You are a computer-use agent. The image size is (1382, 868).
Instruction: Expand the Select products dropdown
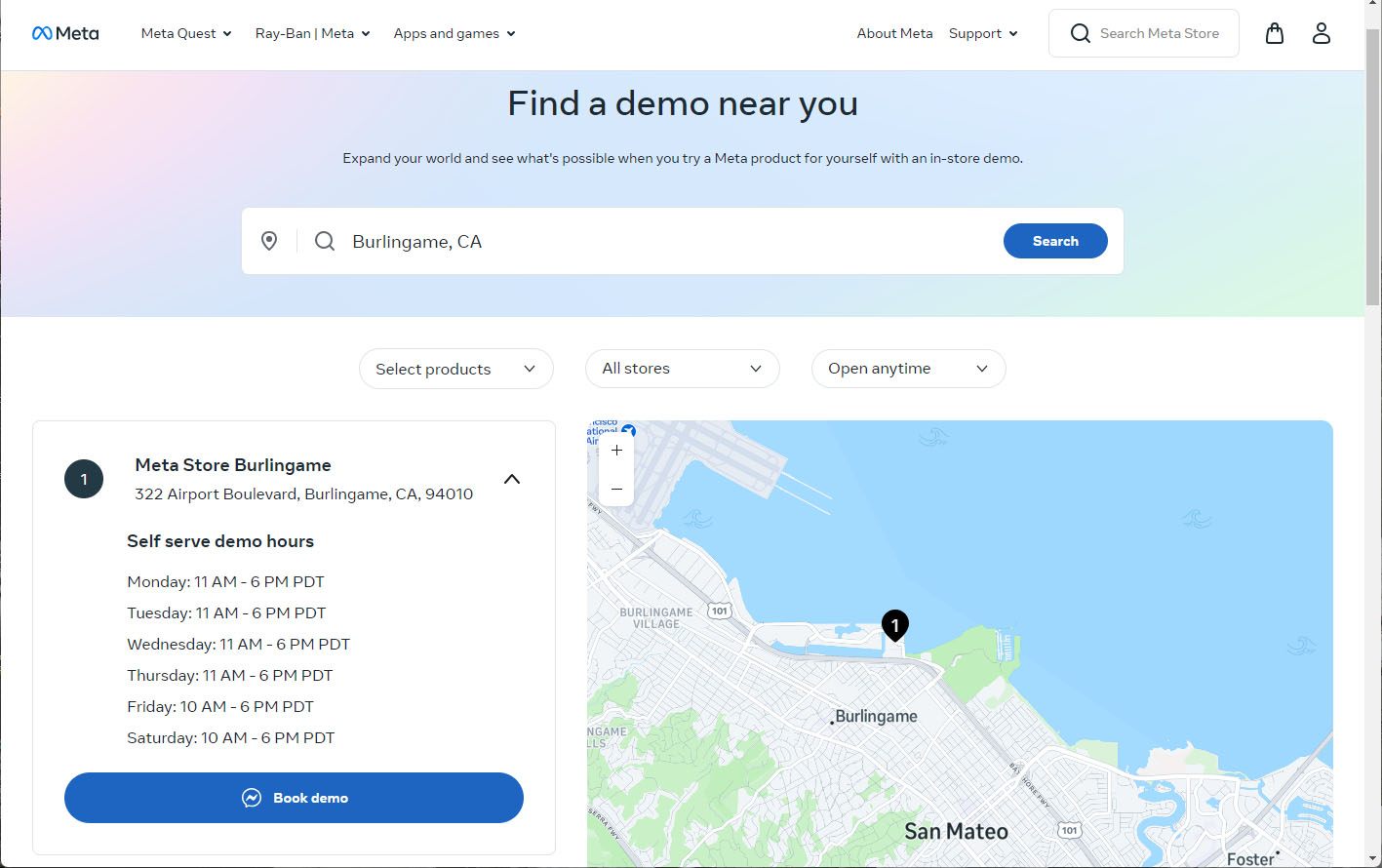coord(455,369)
